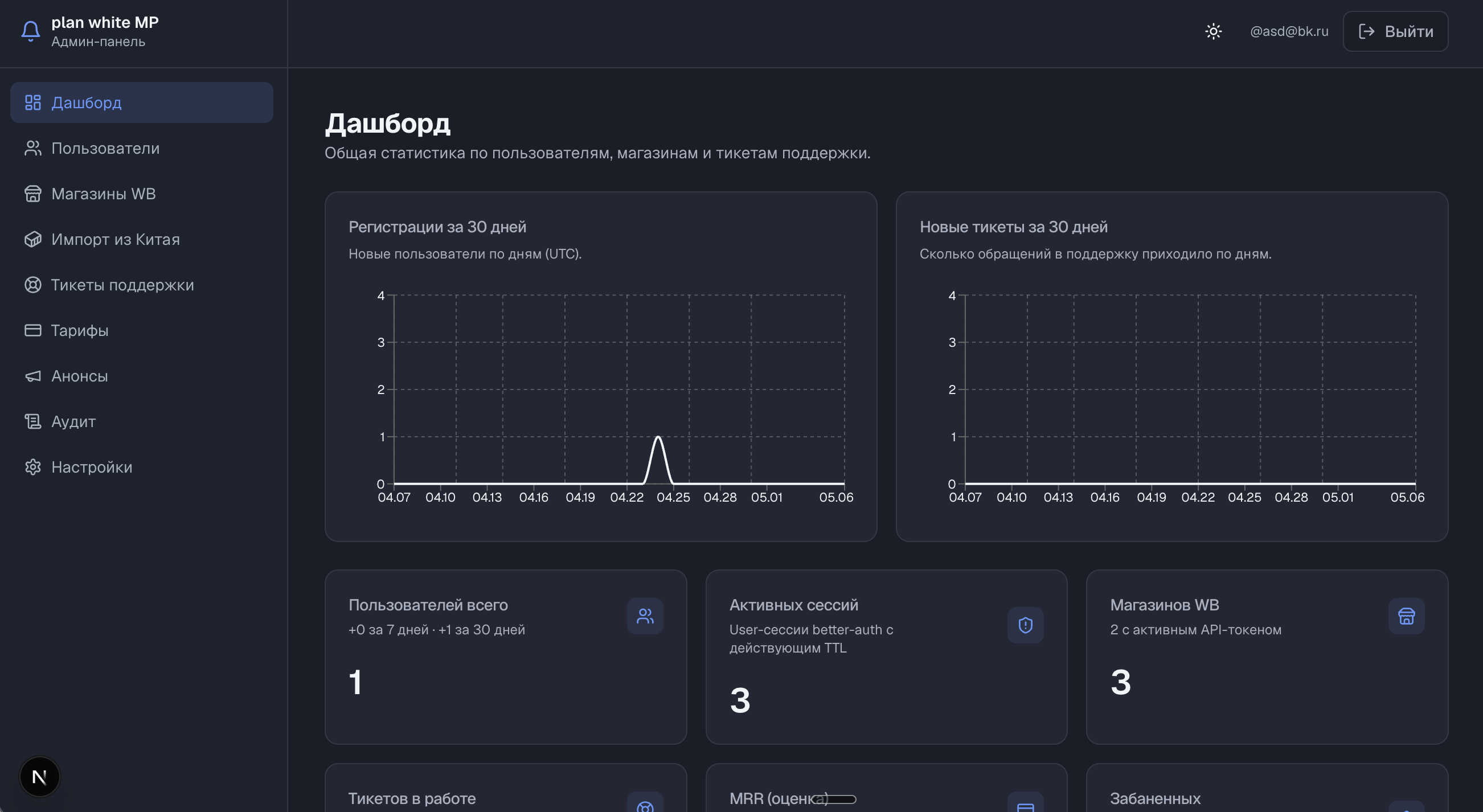This screenshot has height=812, width=1483.
Task: Click the MRR (оценка) card title
Action: coord(779,799)
